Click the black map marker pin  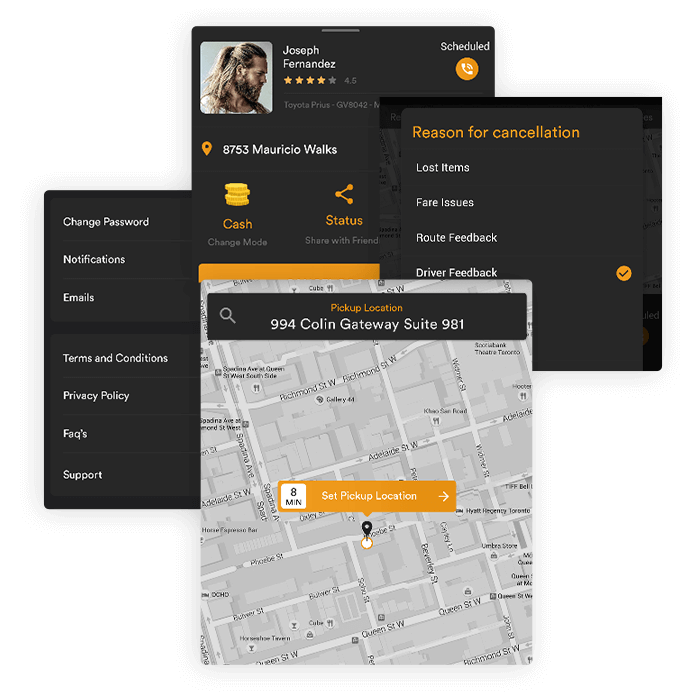pyautogui.click(x=366, y=529)
